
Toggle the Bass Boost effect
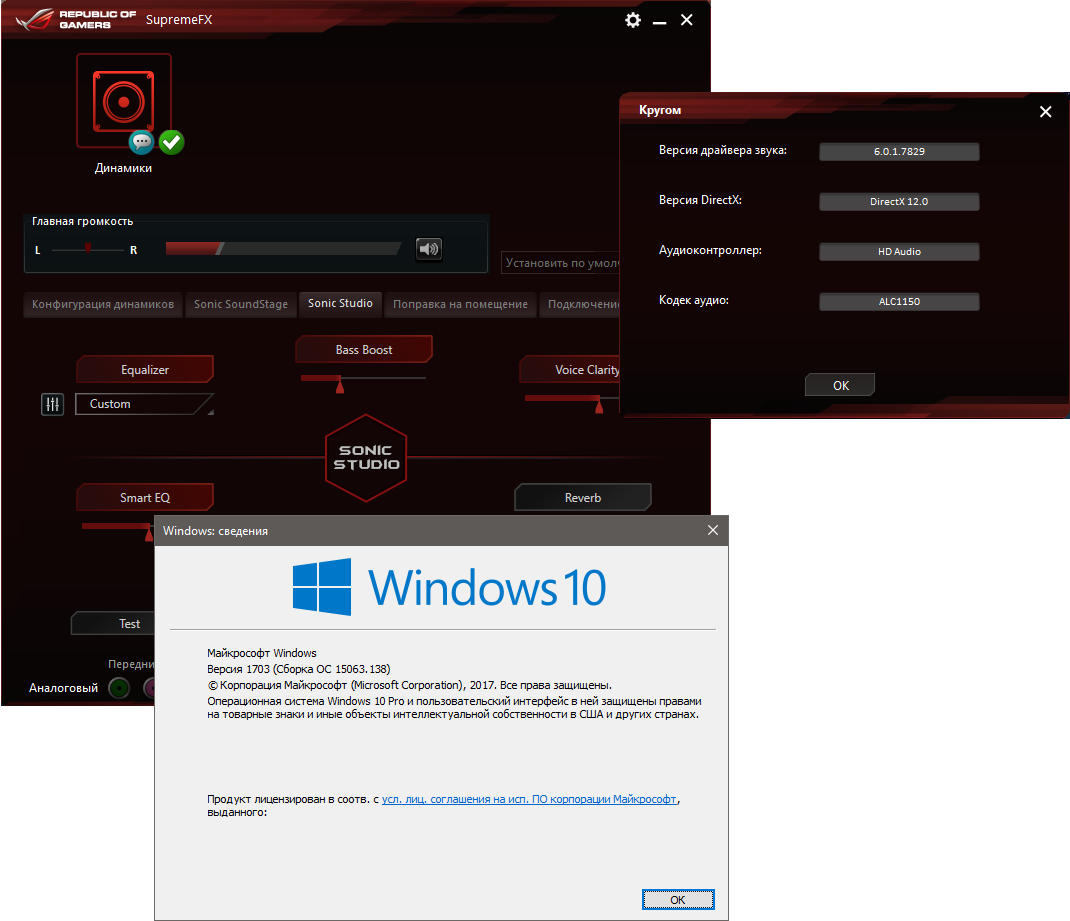click(x=364, y=349)
